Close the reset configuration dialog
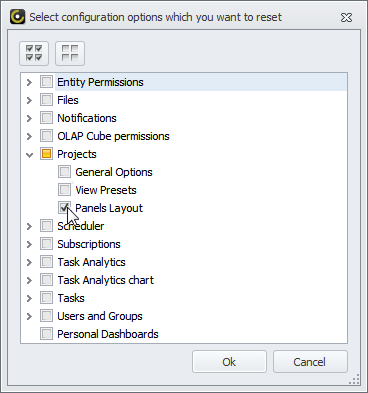Viewport: 368px width, 393px height. 346,17
